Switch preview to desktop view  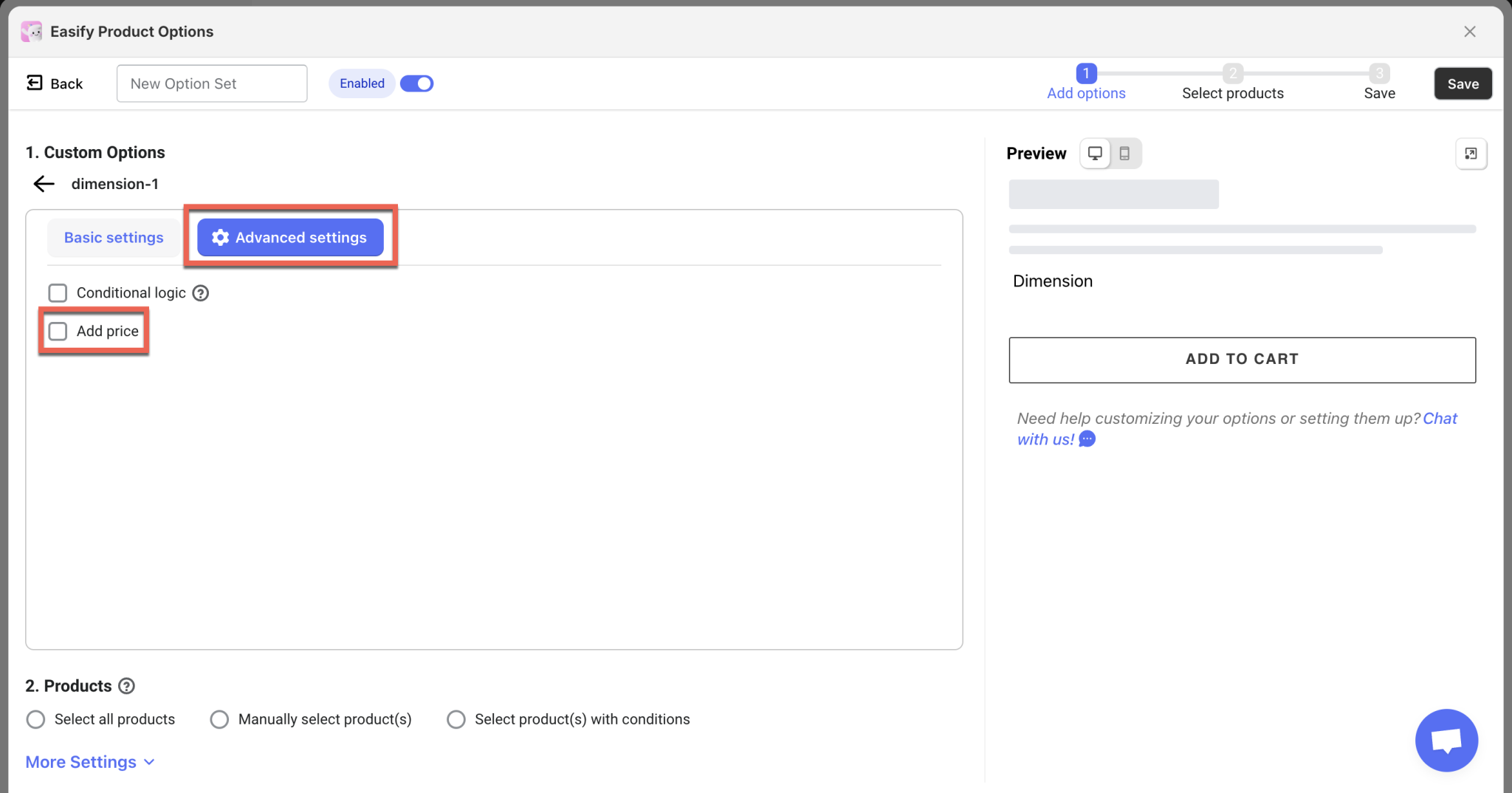tap(1096, 153)
